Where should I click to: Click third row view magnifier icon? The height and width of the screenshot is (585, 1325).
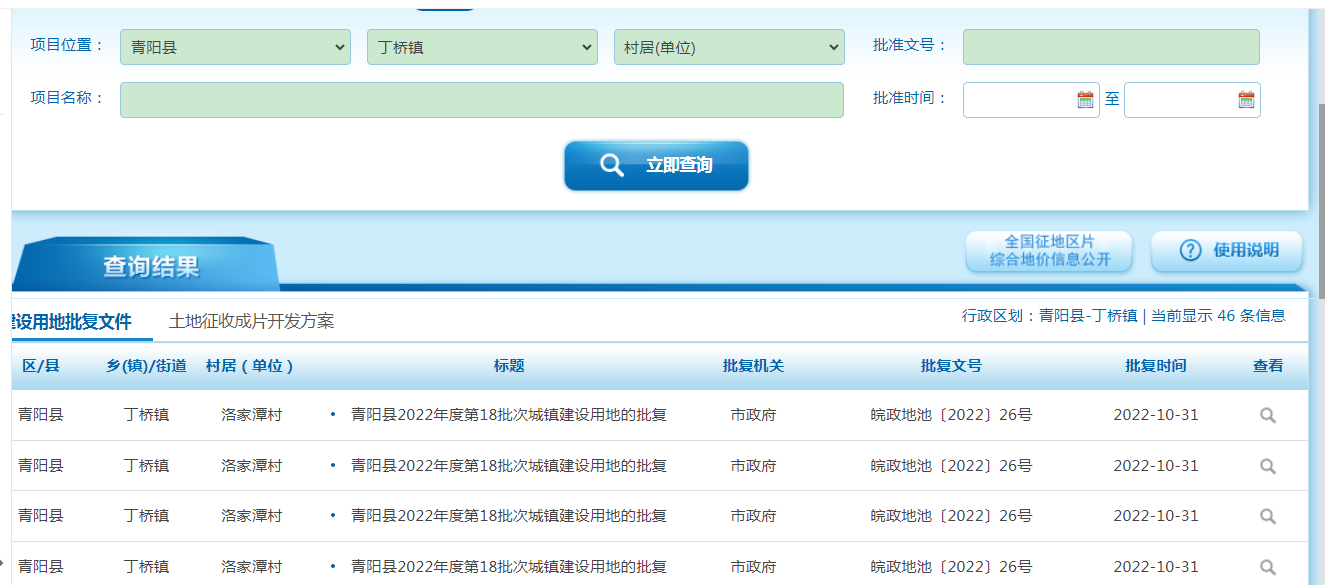(1267, 516)
